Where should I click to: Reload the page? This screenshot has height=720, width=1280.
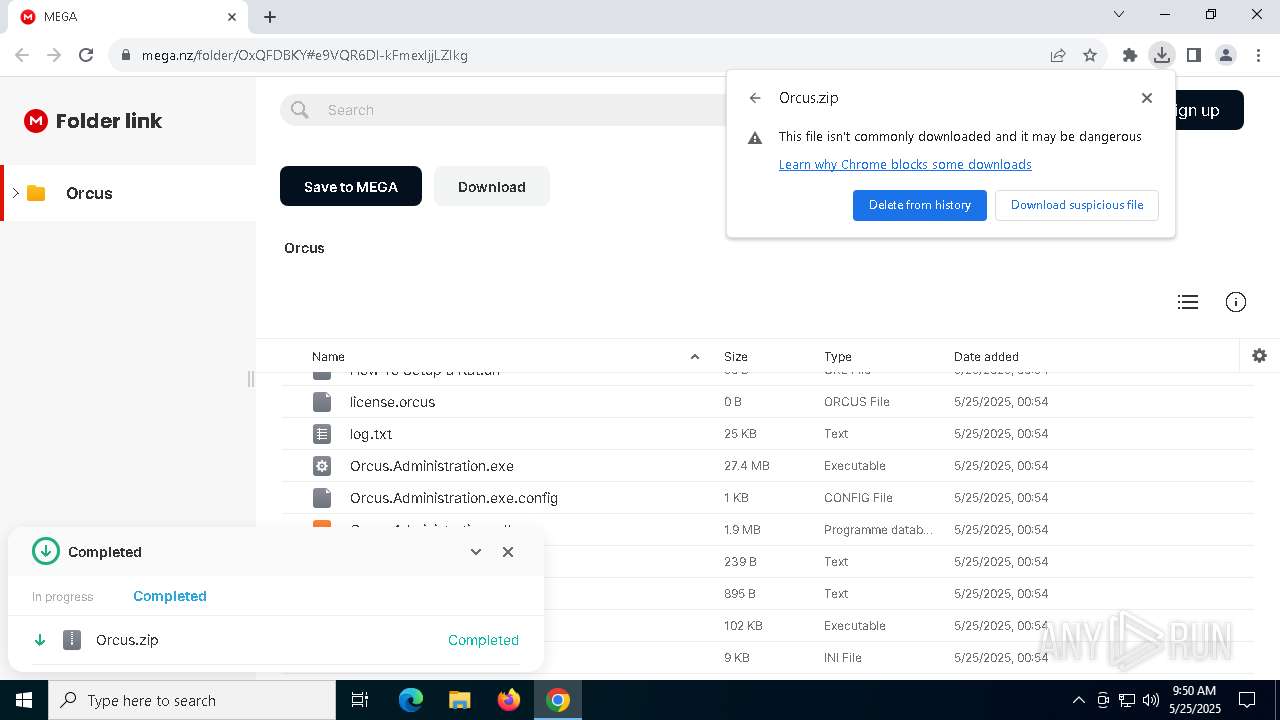(86, 55)
